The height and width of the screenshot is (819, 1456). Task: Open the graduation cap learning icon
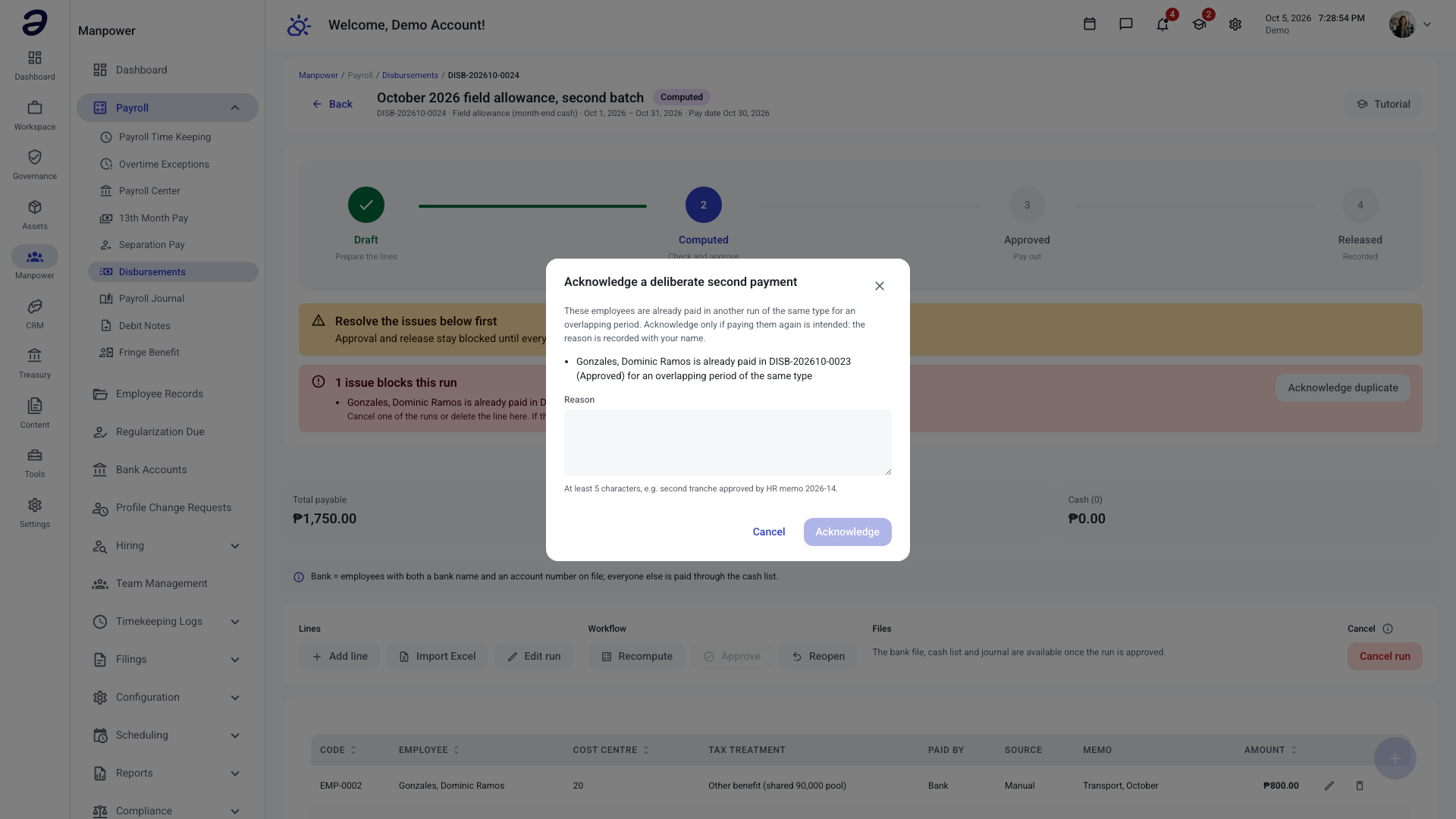(1199, 24)
